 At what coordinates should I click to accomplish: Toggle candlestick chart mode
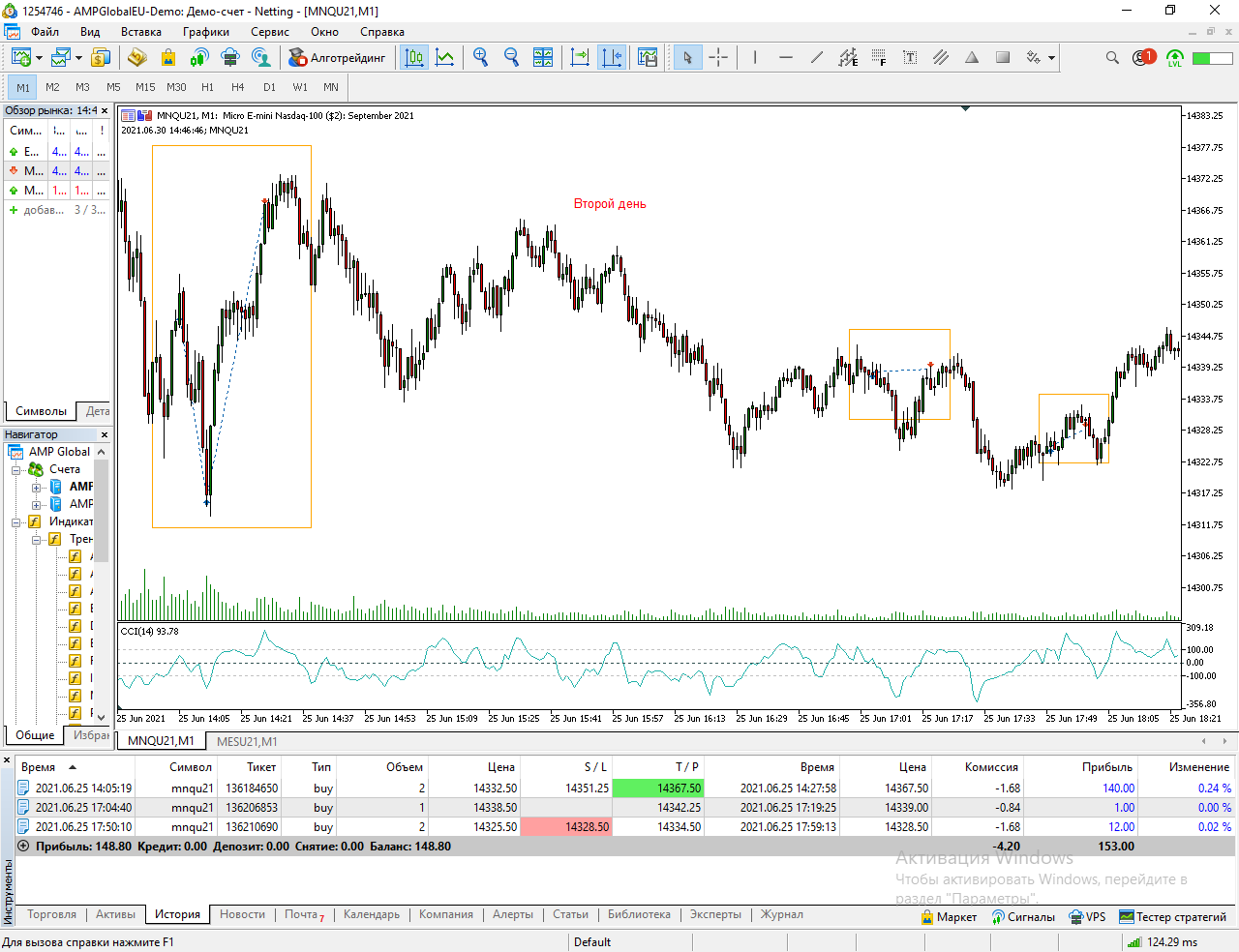[x=414, y=58]
